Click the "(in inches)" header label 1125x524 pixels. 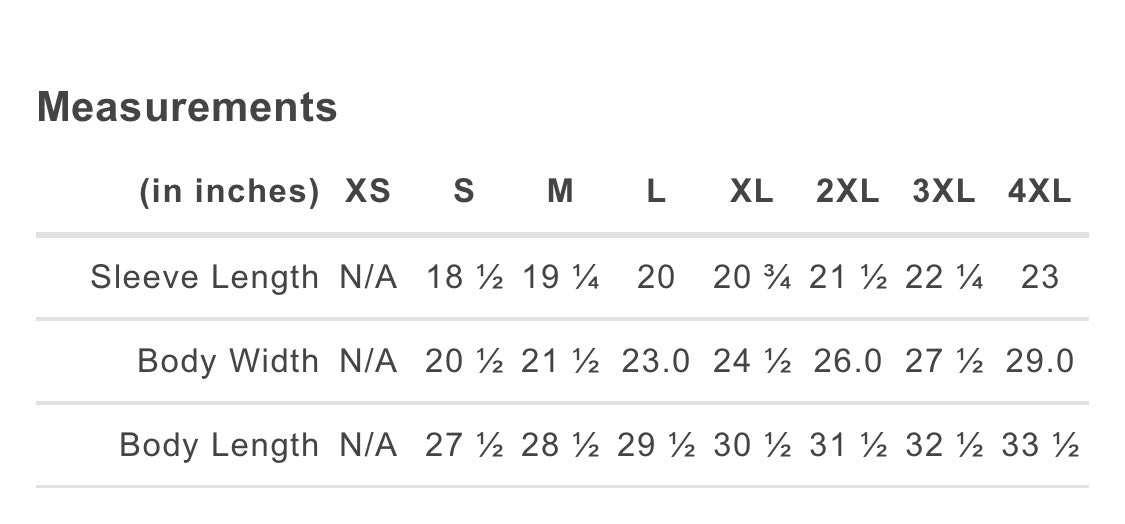[x=229, y=191]
